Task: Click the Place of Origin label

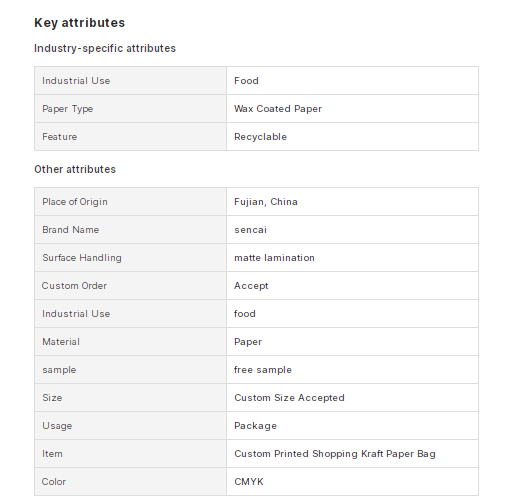Action: coord(75,202)
